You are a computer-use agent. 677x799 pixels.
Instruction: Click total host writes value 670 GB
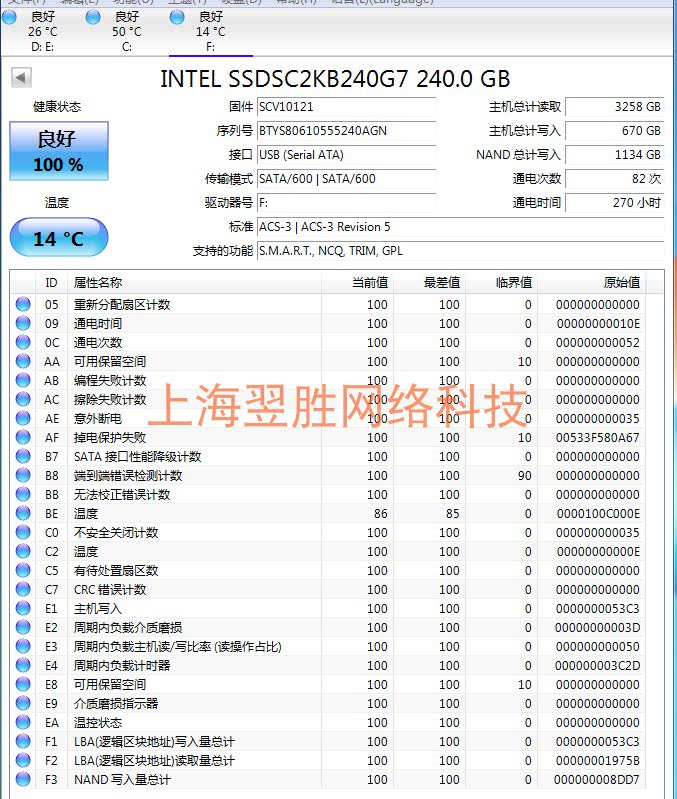point(615,131)
